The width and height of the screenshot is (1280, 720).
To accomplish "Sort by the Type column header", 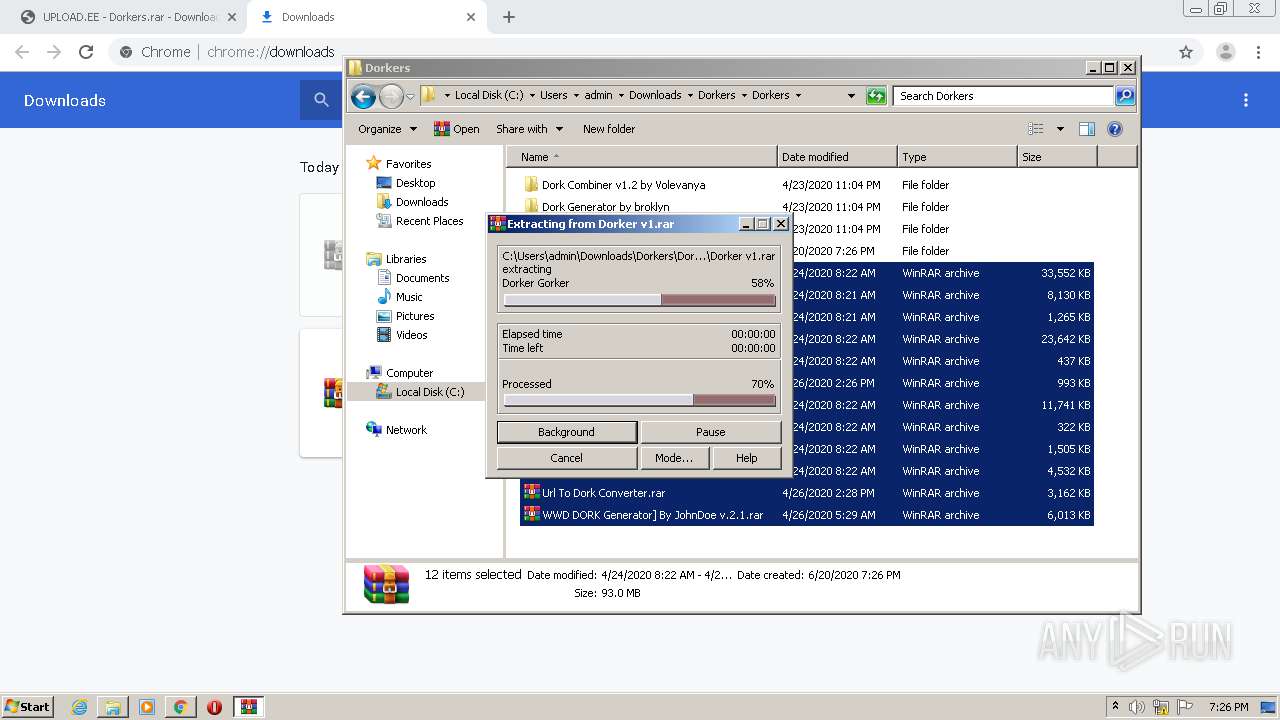I will (957, 157).
